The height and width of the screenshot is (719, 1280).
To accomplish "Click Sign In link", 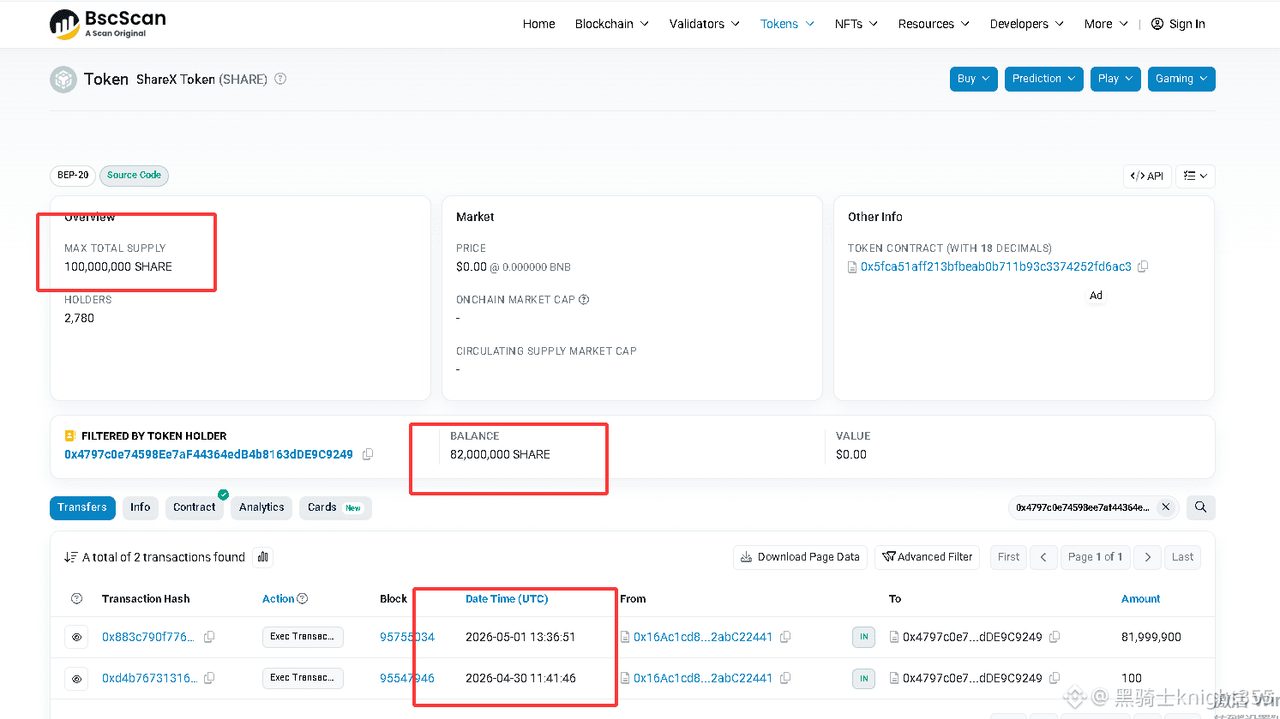I will pos(1178,24).
